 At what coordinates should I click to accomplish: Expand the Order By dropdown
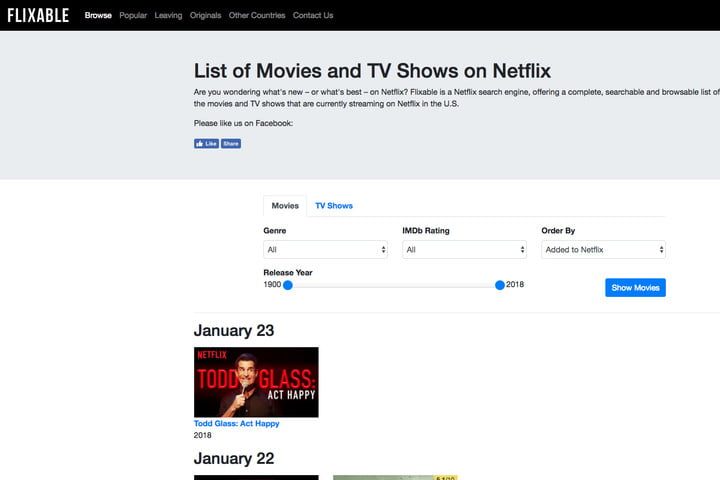(x=603, y=249)
